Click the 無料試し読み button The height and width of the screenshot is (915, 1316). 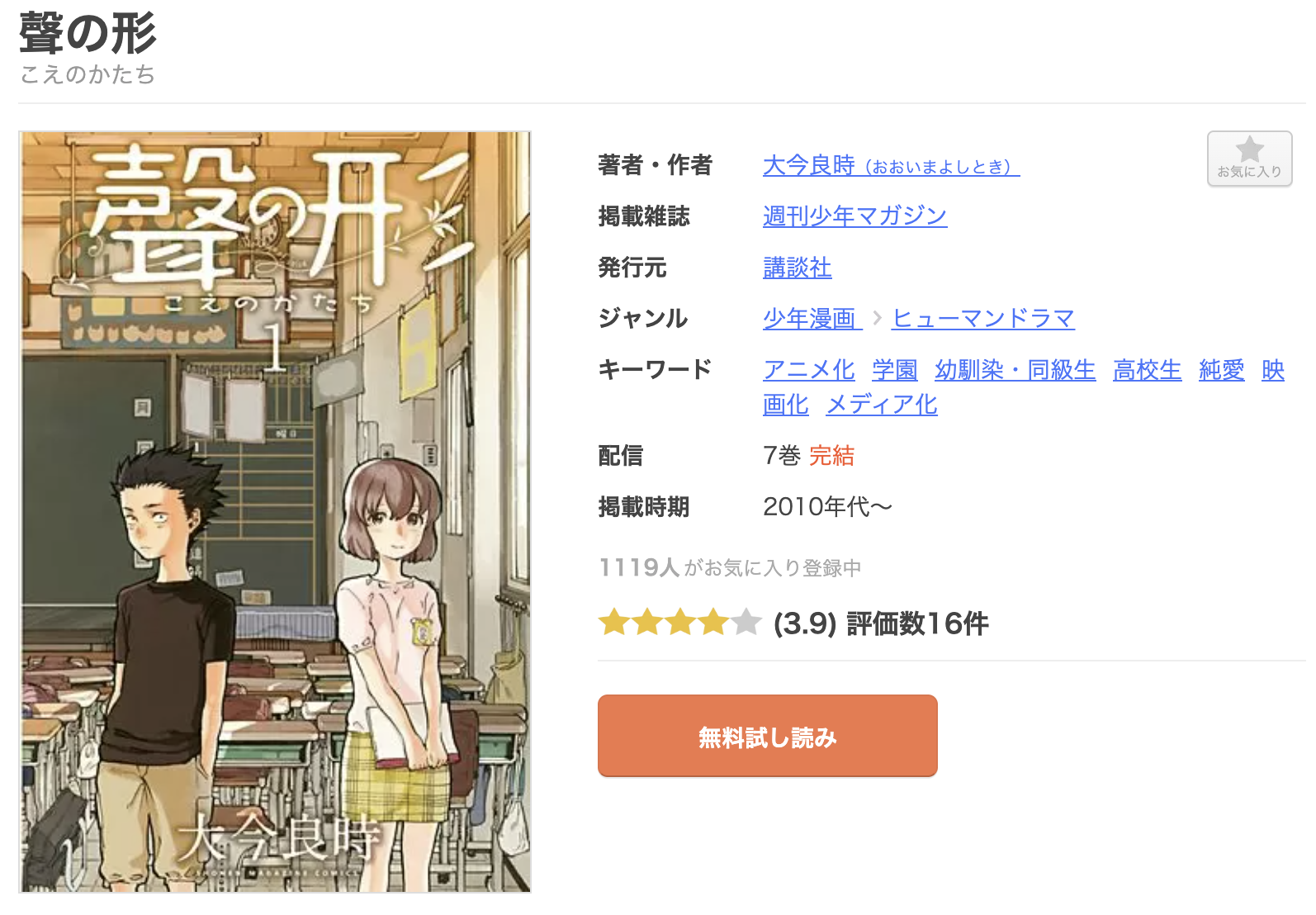click(x=767, y=736)
